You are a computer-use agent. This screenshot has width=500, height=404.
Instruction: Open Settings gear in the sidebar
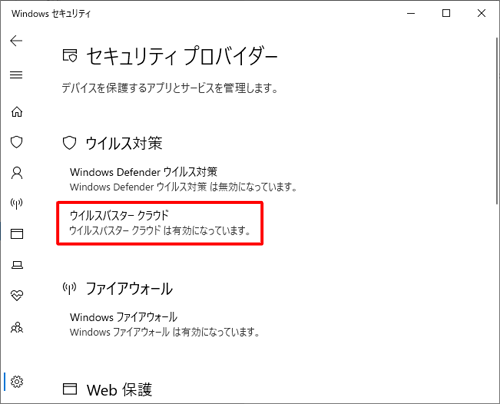(x=17, y=381)
